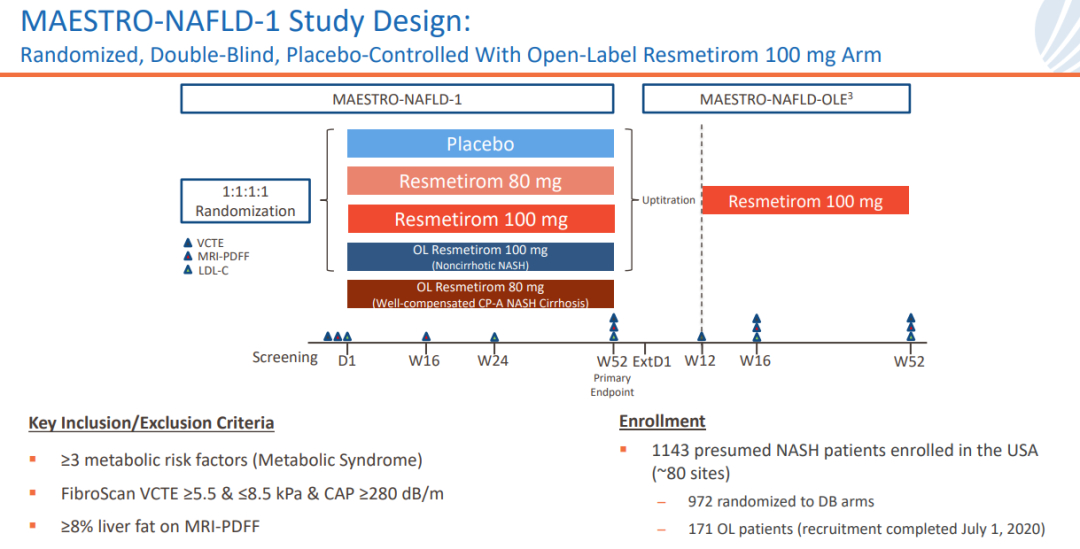
Task: Click the MRI-PDFF legend triangle icon
Action: [x=188, y=256]
